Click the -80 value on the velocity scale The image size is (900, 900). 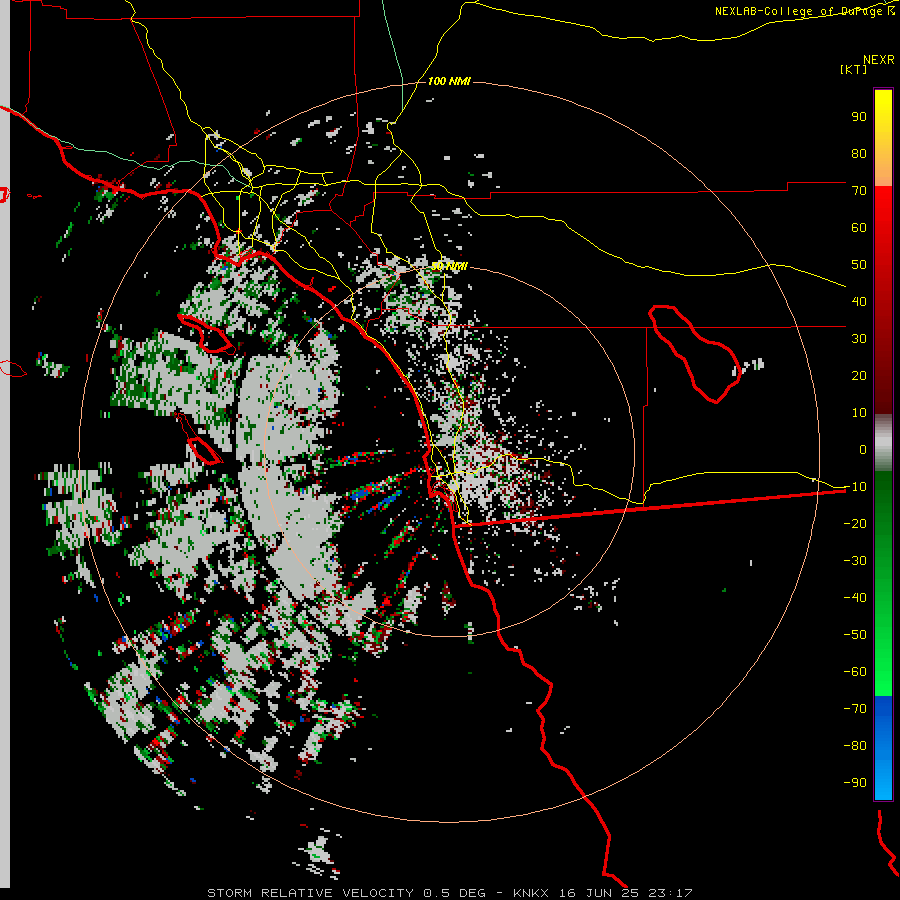855,746
